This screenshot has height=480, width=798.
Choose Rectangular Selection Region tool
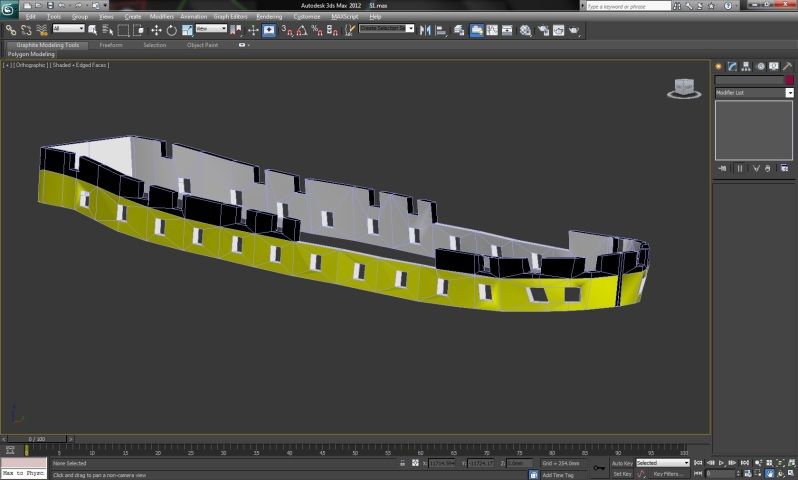point(123,31)
